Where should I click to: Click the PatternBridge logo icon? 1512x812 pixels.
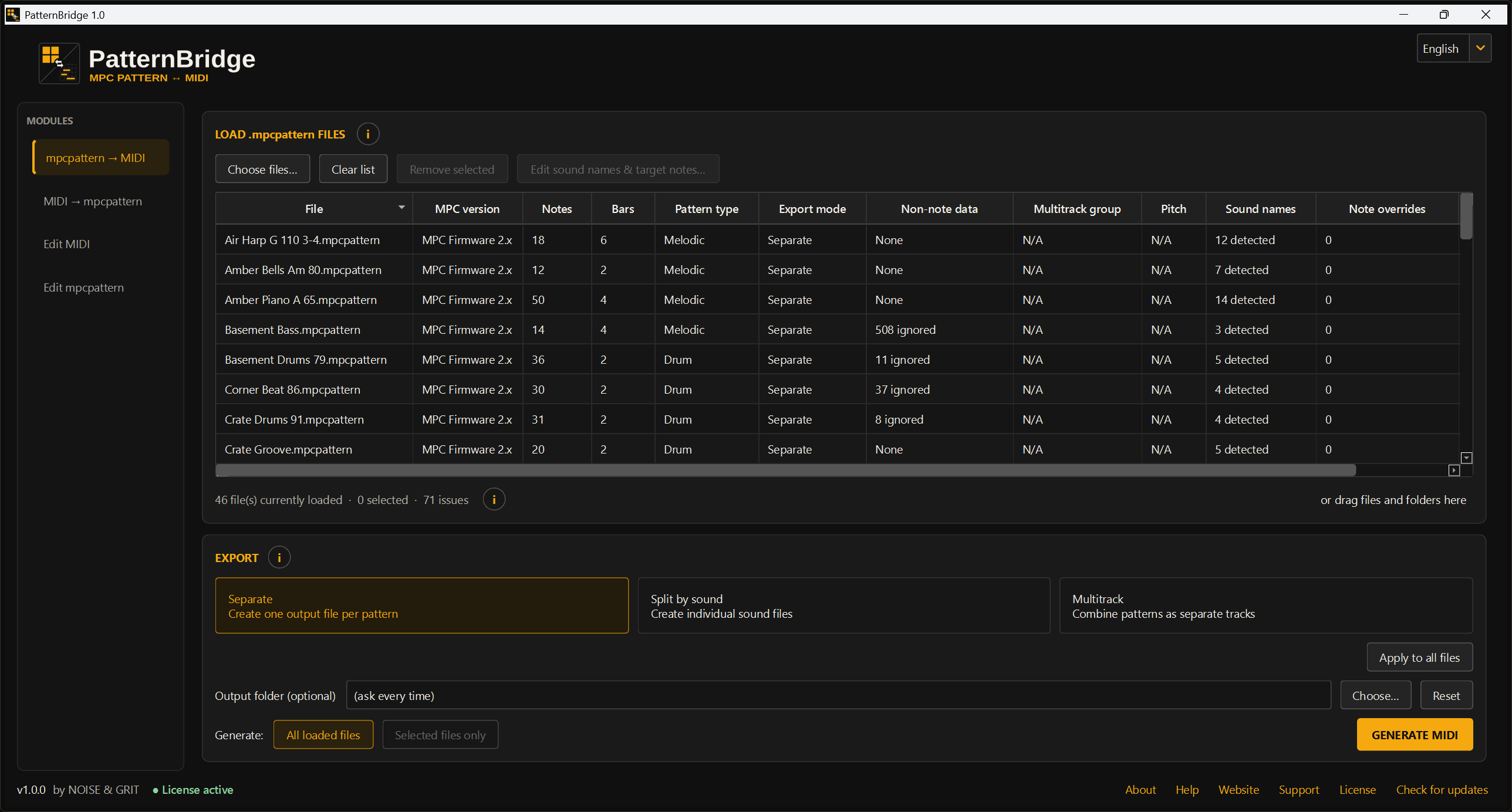pos(59,63)
